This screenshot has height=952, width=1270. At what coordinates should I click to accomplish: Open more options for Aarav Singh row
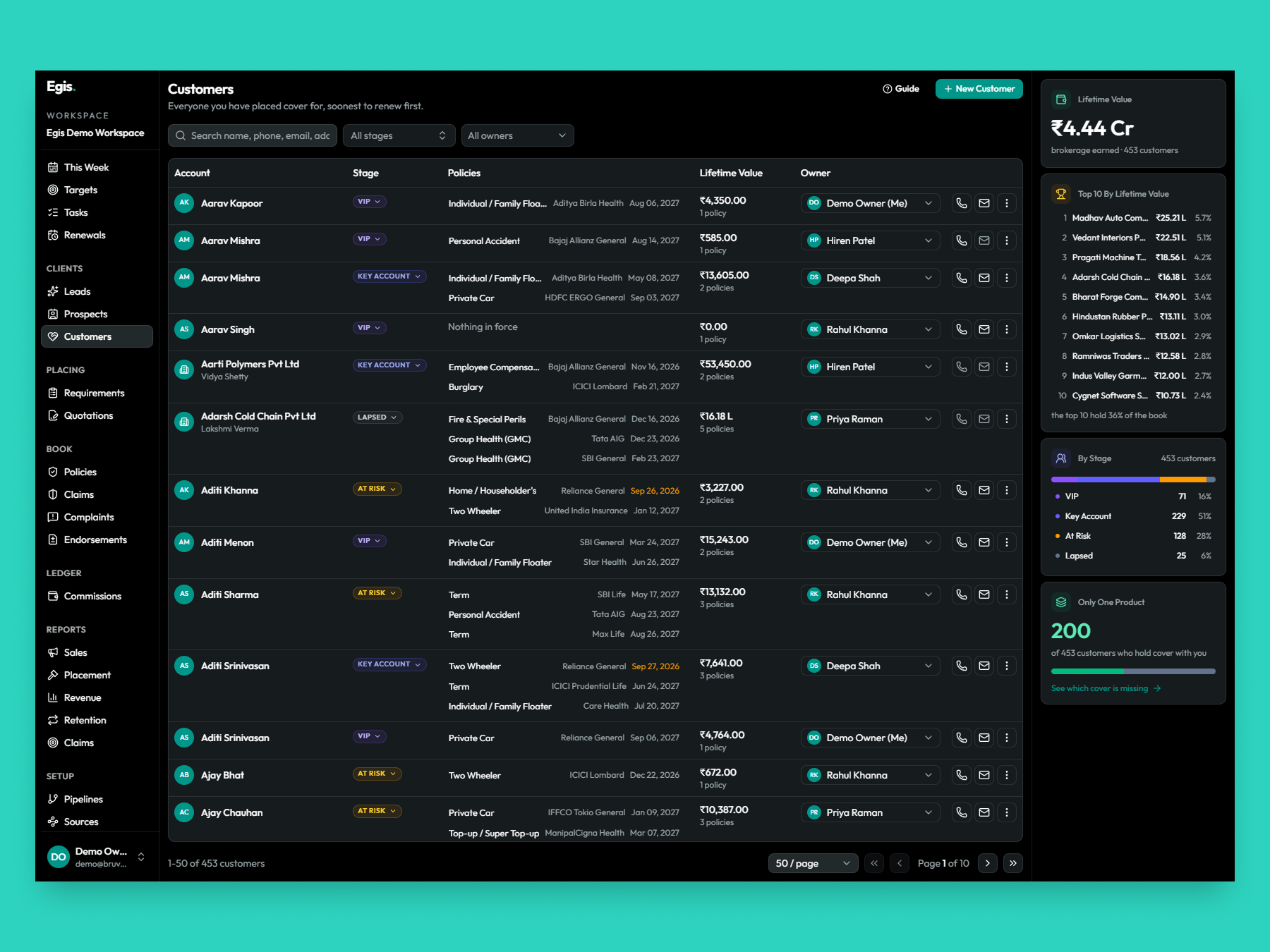(x=1006, y=329)
